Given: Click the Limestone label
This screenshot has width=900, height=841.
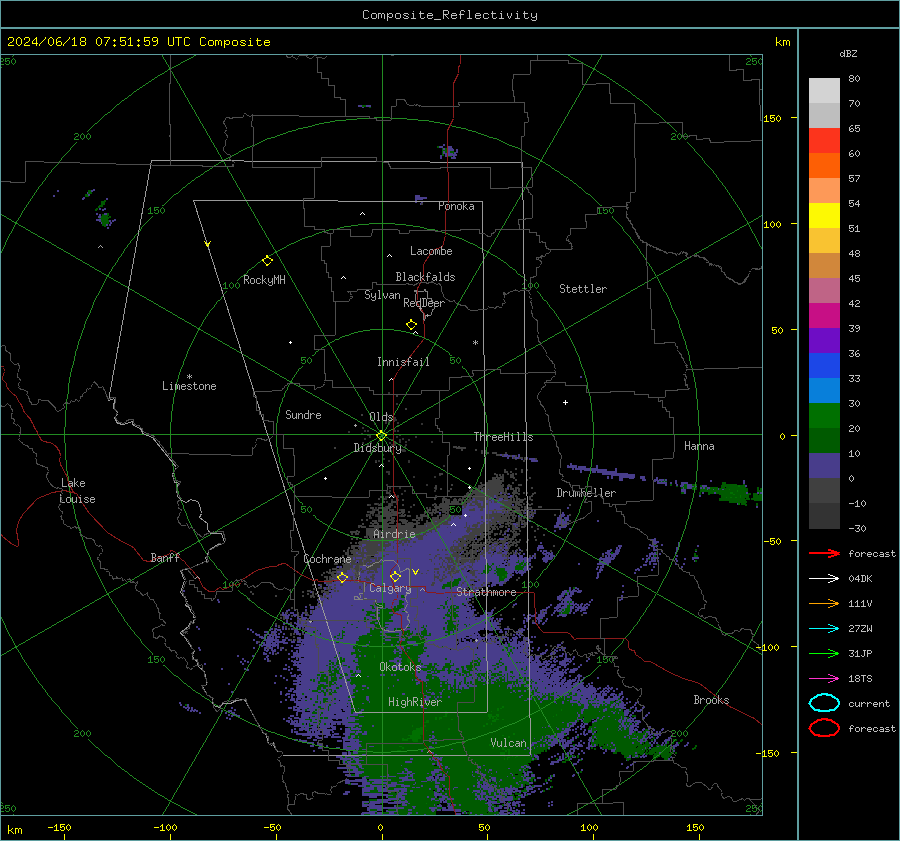Looking at the screenshot, I should [189, 386].
